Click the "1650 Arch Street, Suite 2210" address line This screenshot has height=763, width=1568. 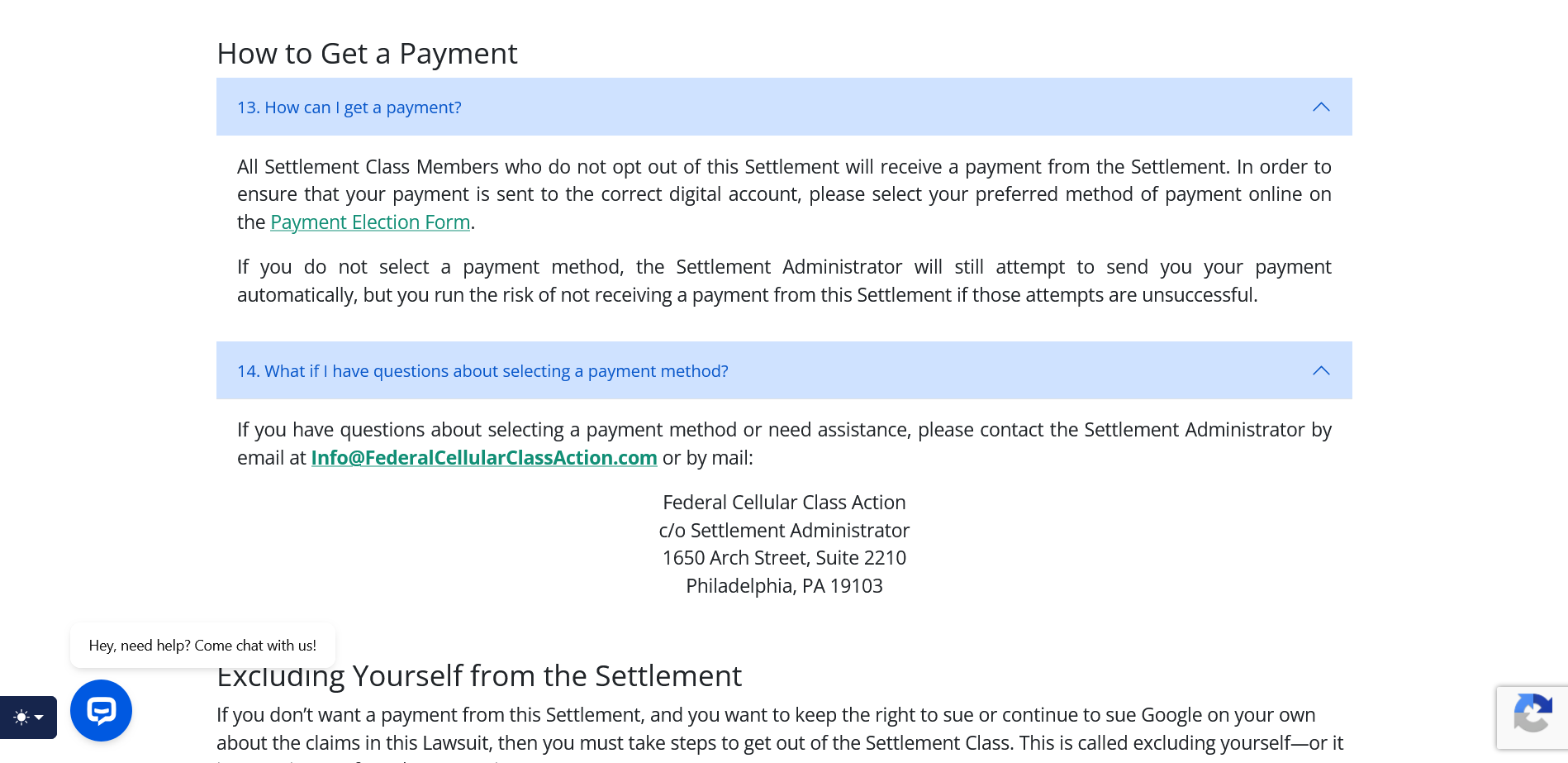click(784, 558)
